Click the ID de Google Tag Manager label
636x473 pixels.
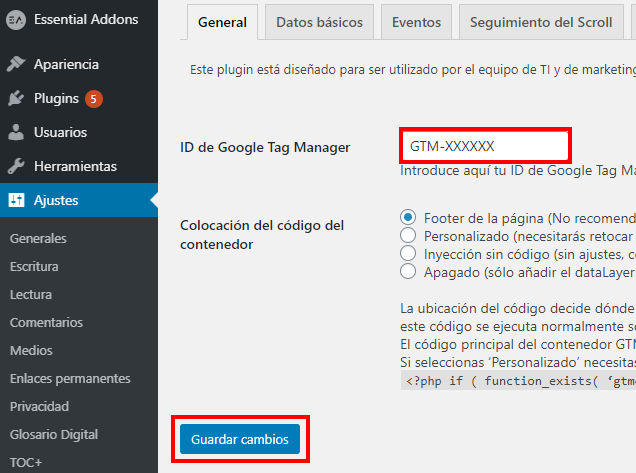click(265, 147)
